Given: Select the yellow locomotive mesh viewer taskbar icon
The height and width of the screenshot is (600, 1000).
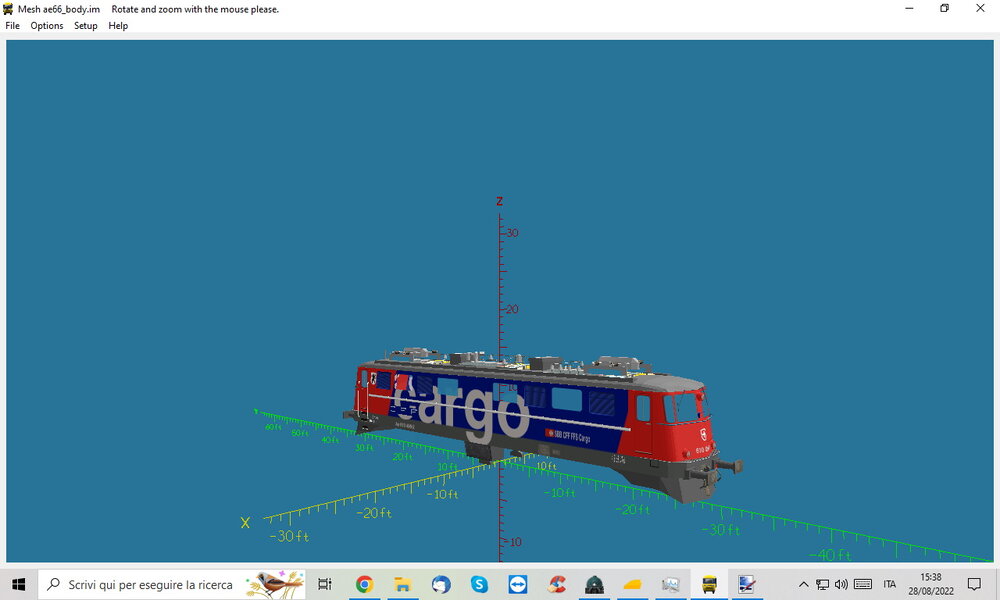Looking at the screenshot, I should 709,584.
